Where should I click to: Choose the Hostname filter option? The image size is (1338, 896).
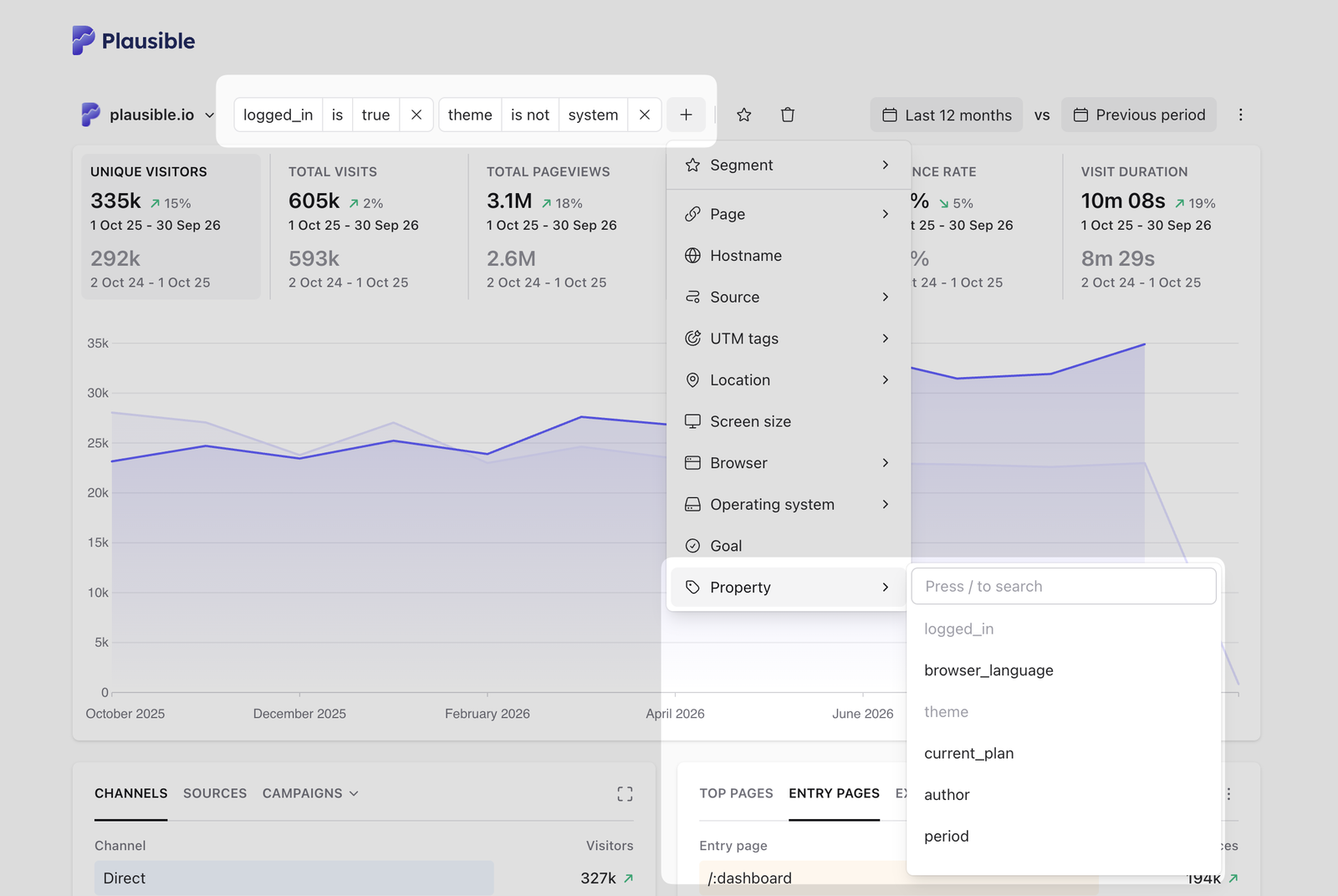(x=789, y=256)
